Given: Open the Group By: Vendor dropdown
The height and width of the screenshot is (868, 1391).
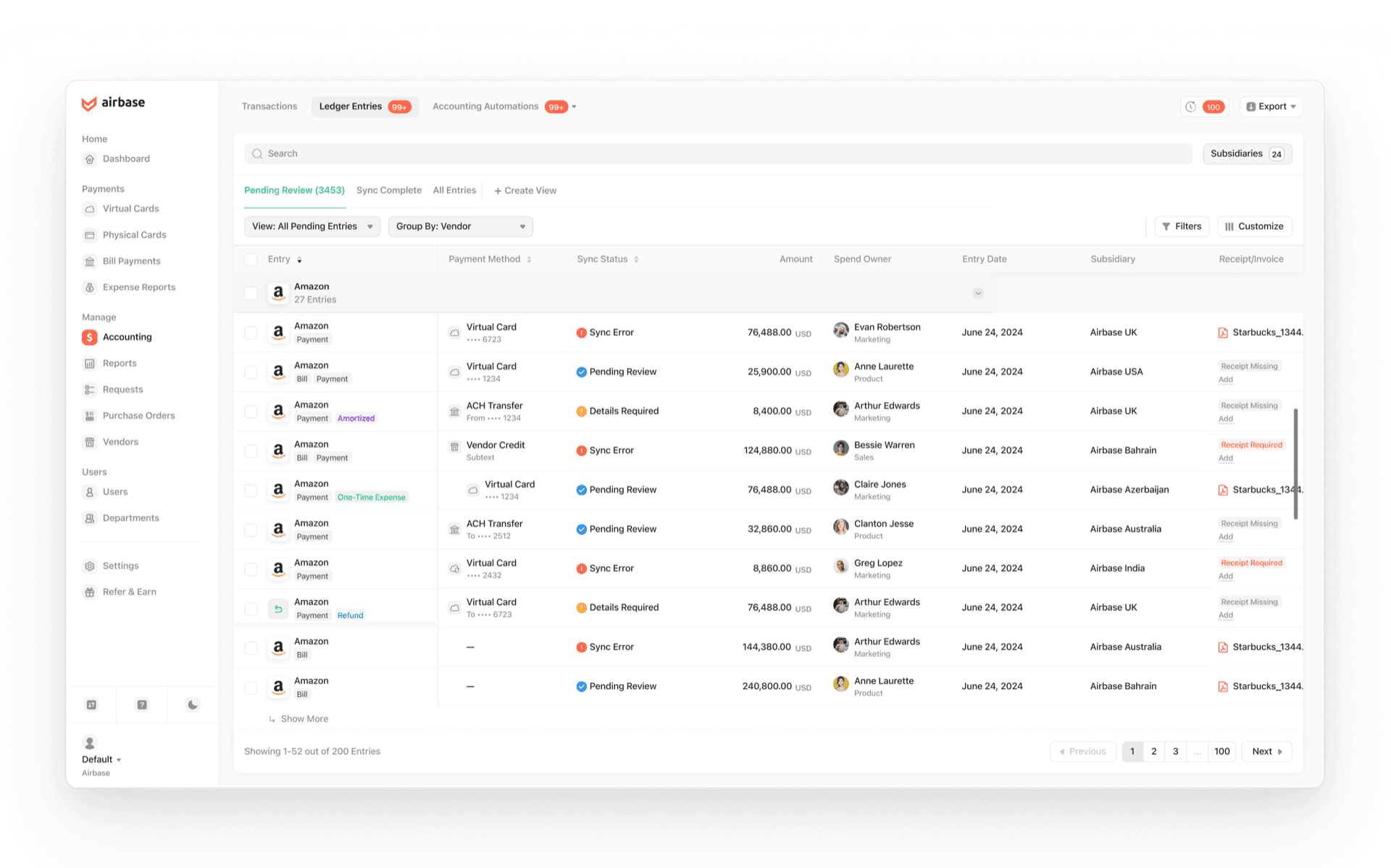Looking at the screenshot, I should [461, 227].
